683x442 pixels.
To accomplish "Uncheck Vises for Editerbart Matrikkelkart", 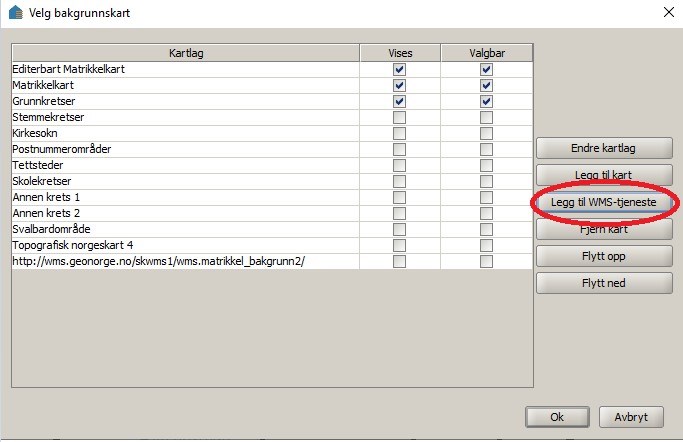I will [400, 70].
